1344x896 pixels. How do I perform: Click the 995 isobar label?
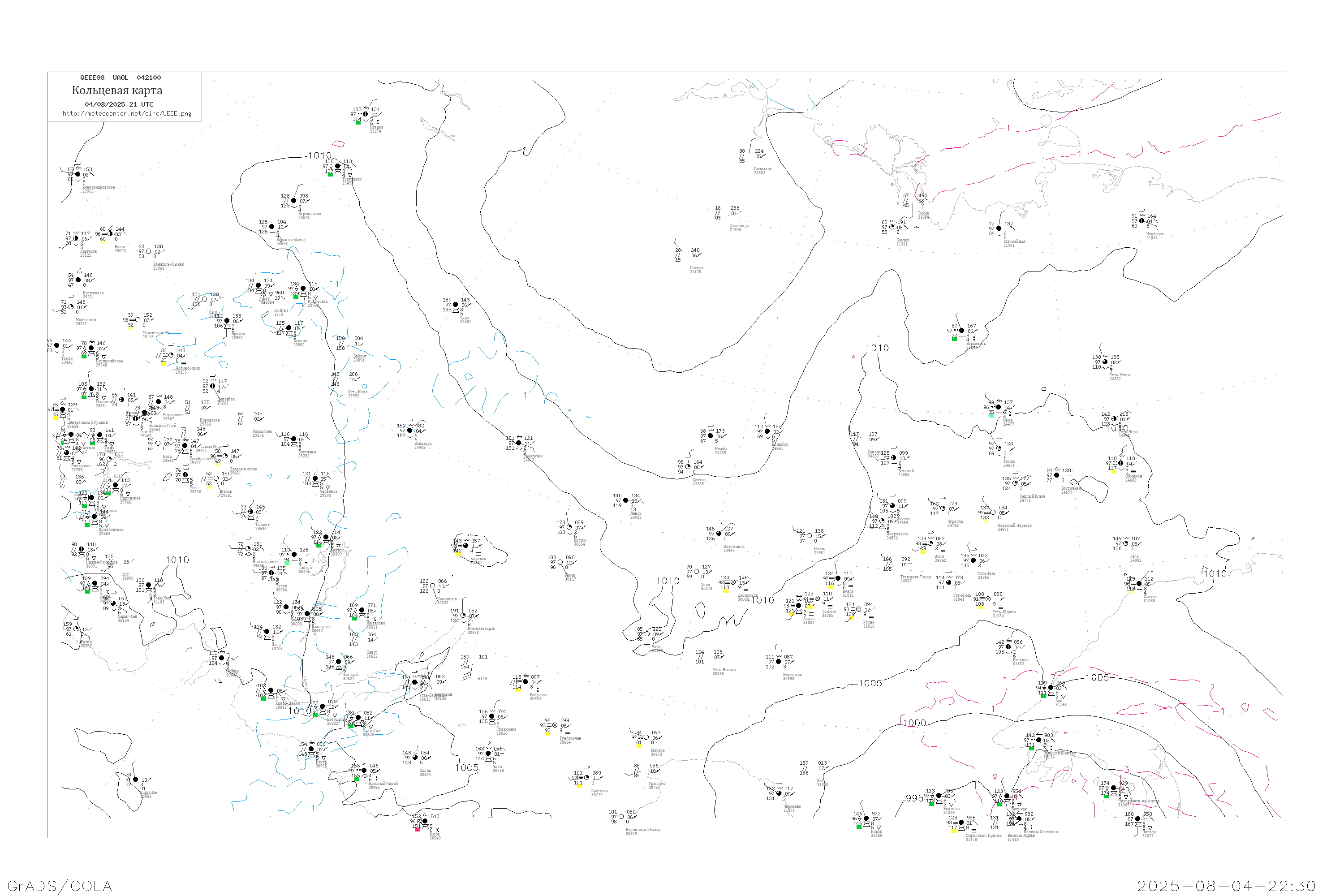coord(915,798)
